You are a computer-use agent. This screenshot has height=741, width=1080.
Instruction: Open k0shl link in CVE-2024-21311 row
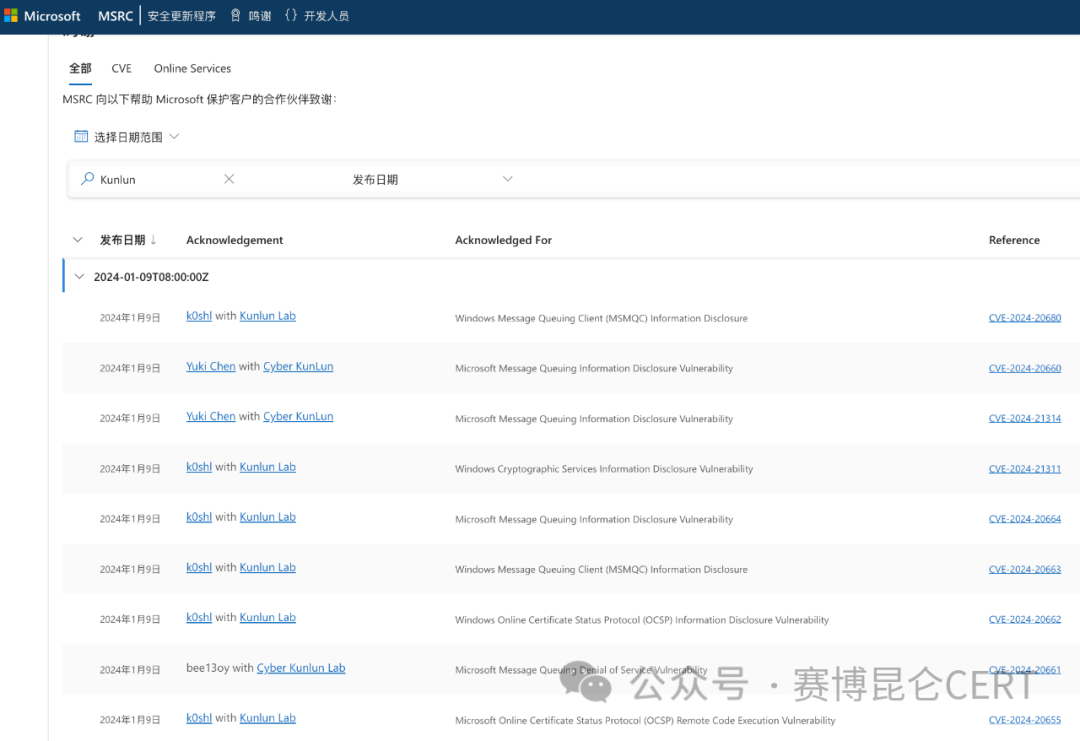click(x=199, y=467)
